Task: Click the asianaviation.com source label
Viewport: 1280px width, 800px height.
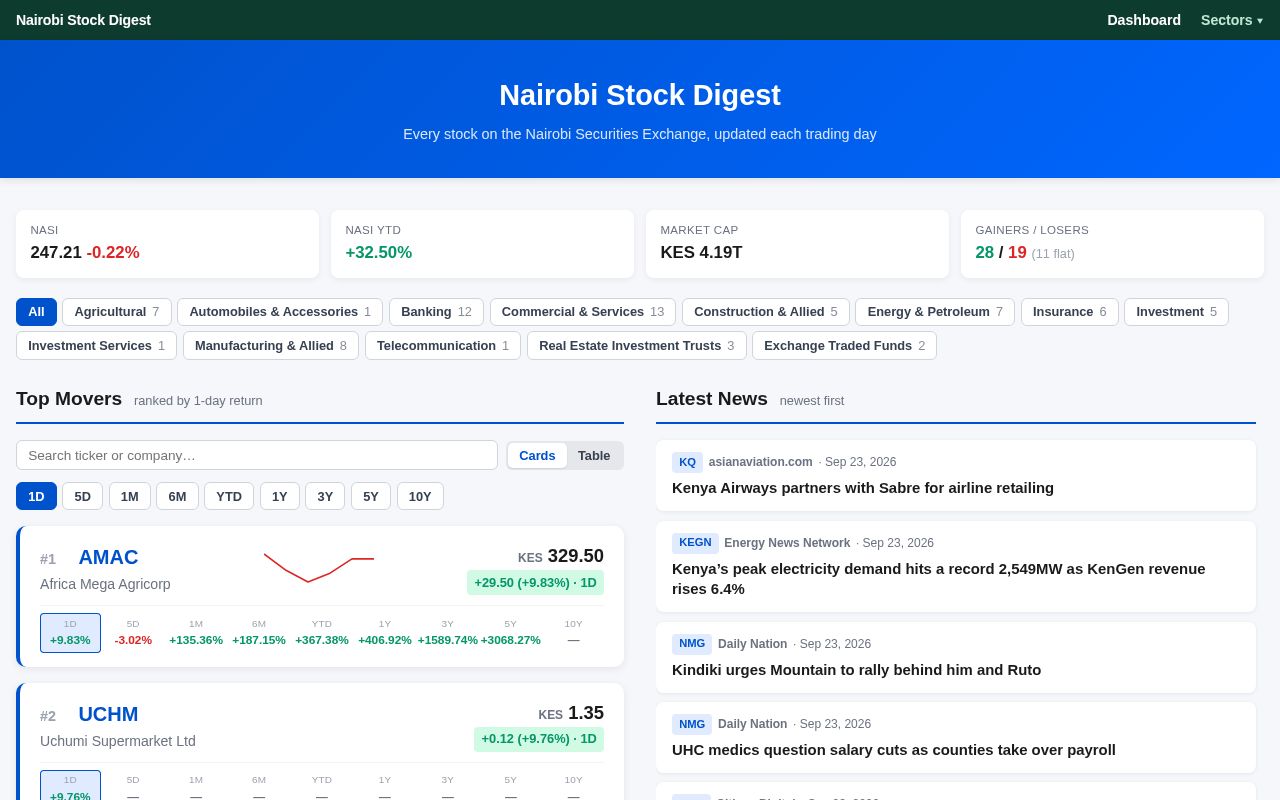Action: (x=760, y=462)
